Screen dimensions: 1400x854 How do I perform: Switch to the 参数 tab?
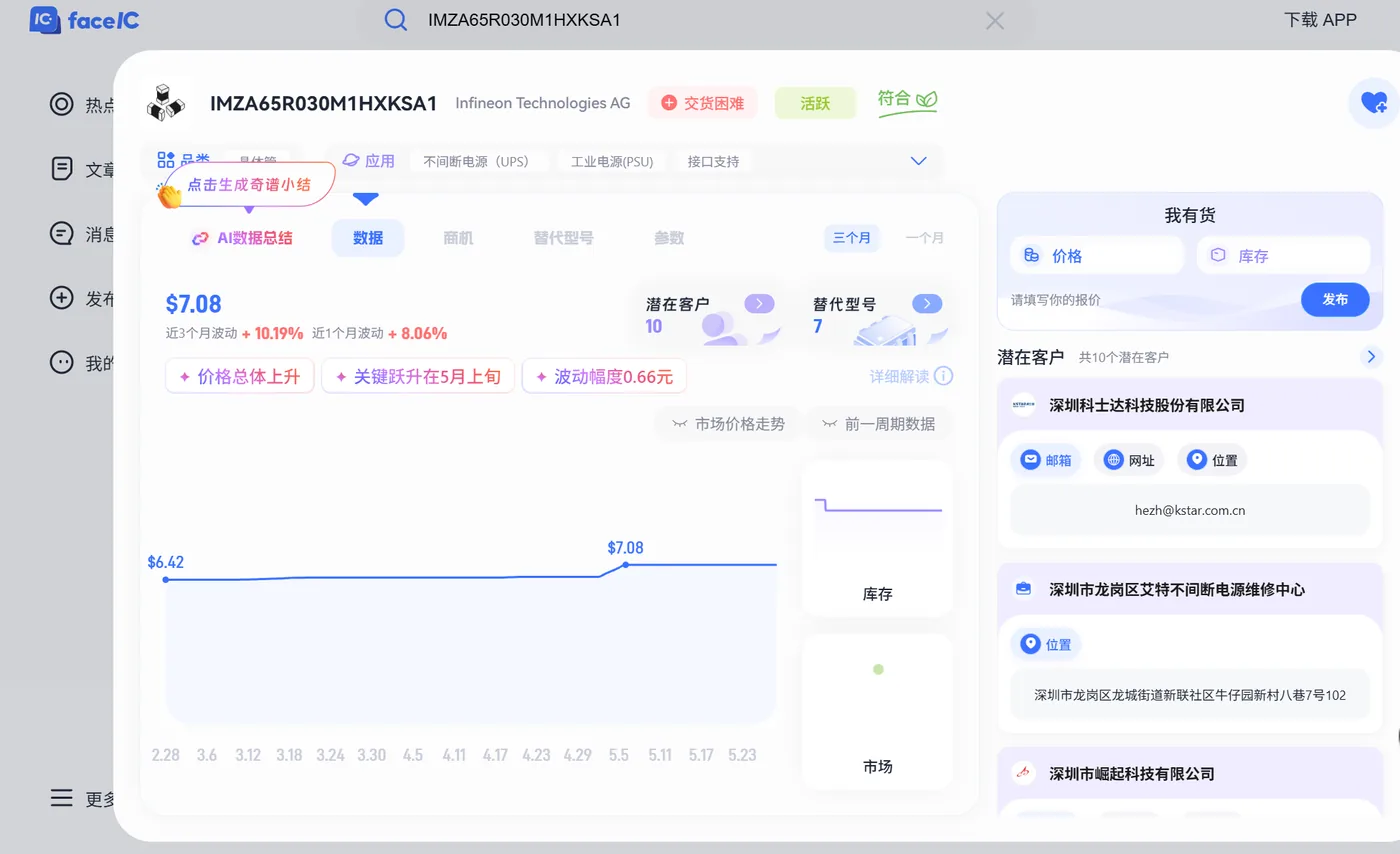pos(669,238)
